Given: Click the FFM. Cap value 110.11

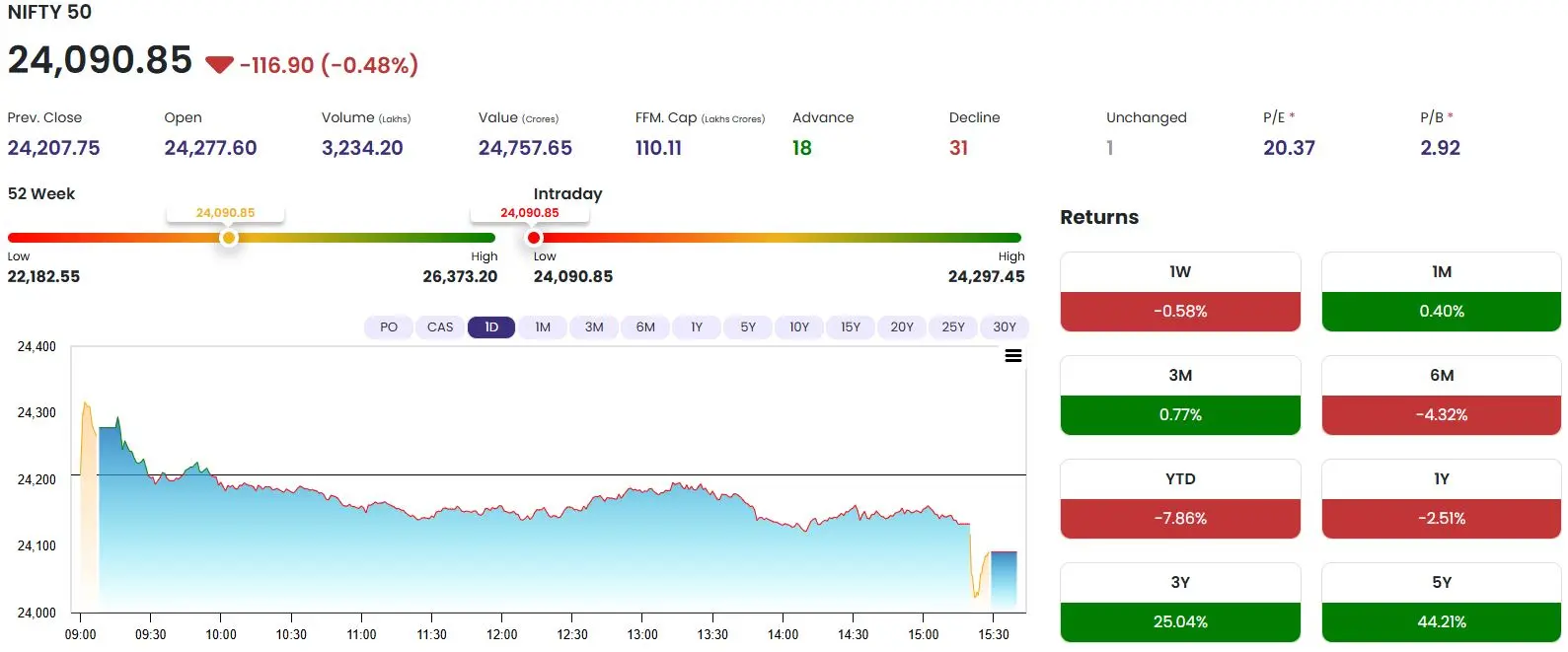Looking at the screenshot, I should 658,148.
